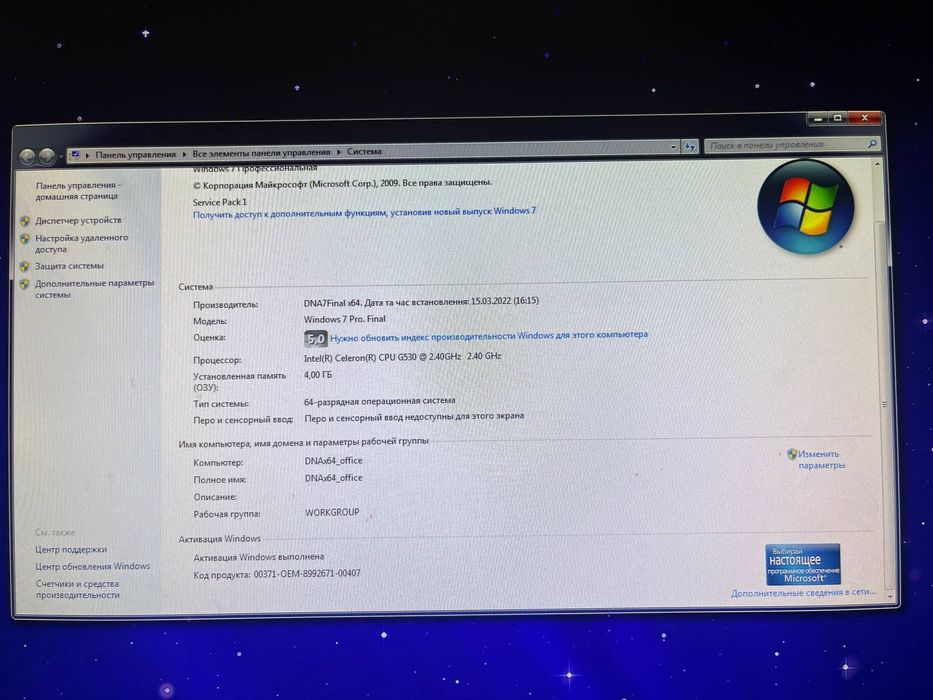Viewport: 933px width, 700px height.
Task: Open Настройка удаленного доступа
Action: 81,243
